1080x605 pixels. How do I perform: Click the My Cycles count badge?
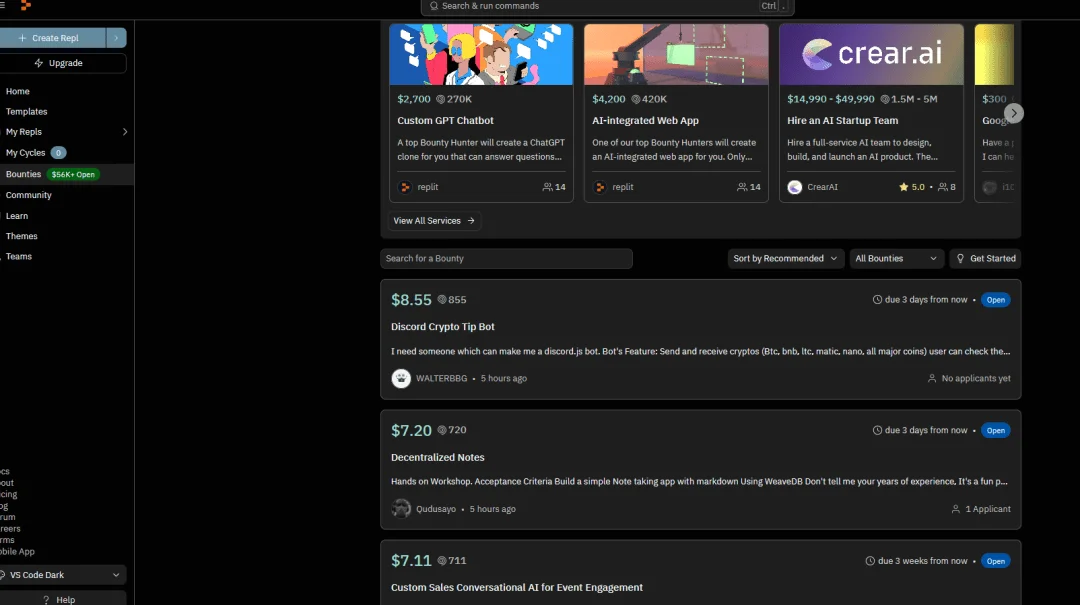click(x=59, y=153)
